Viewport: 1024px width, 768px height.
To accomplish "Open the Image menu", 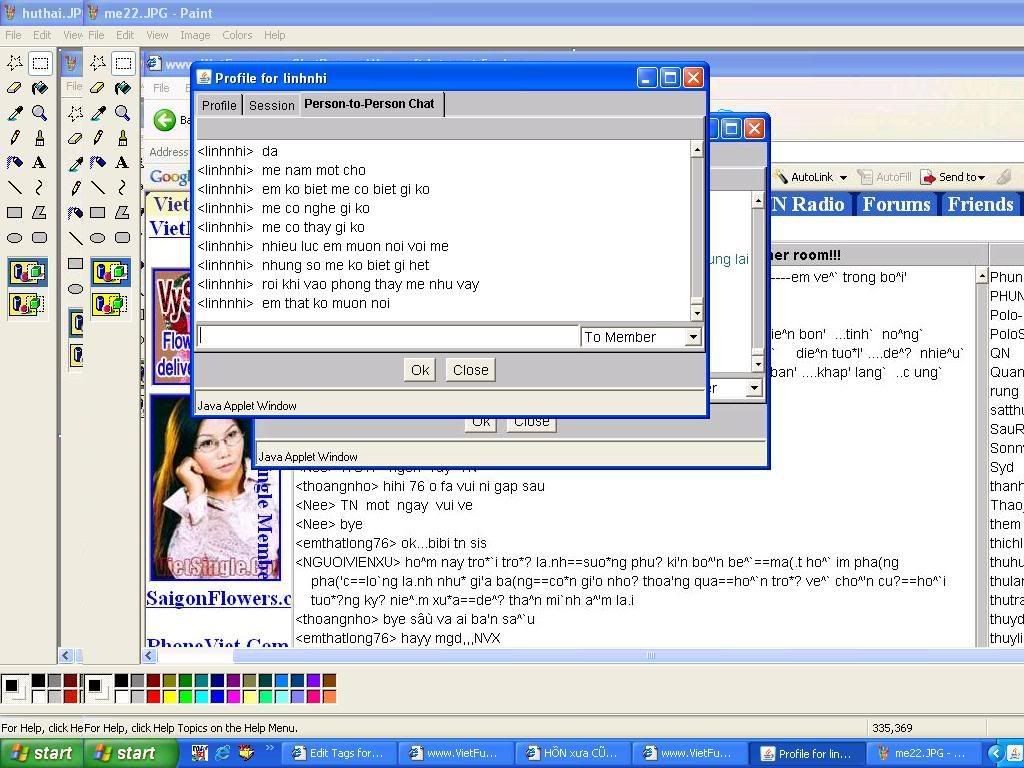I will point(195,35).
